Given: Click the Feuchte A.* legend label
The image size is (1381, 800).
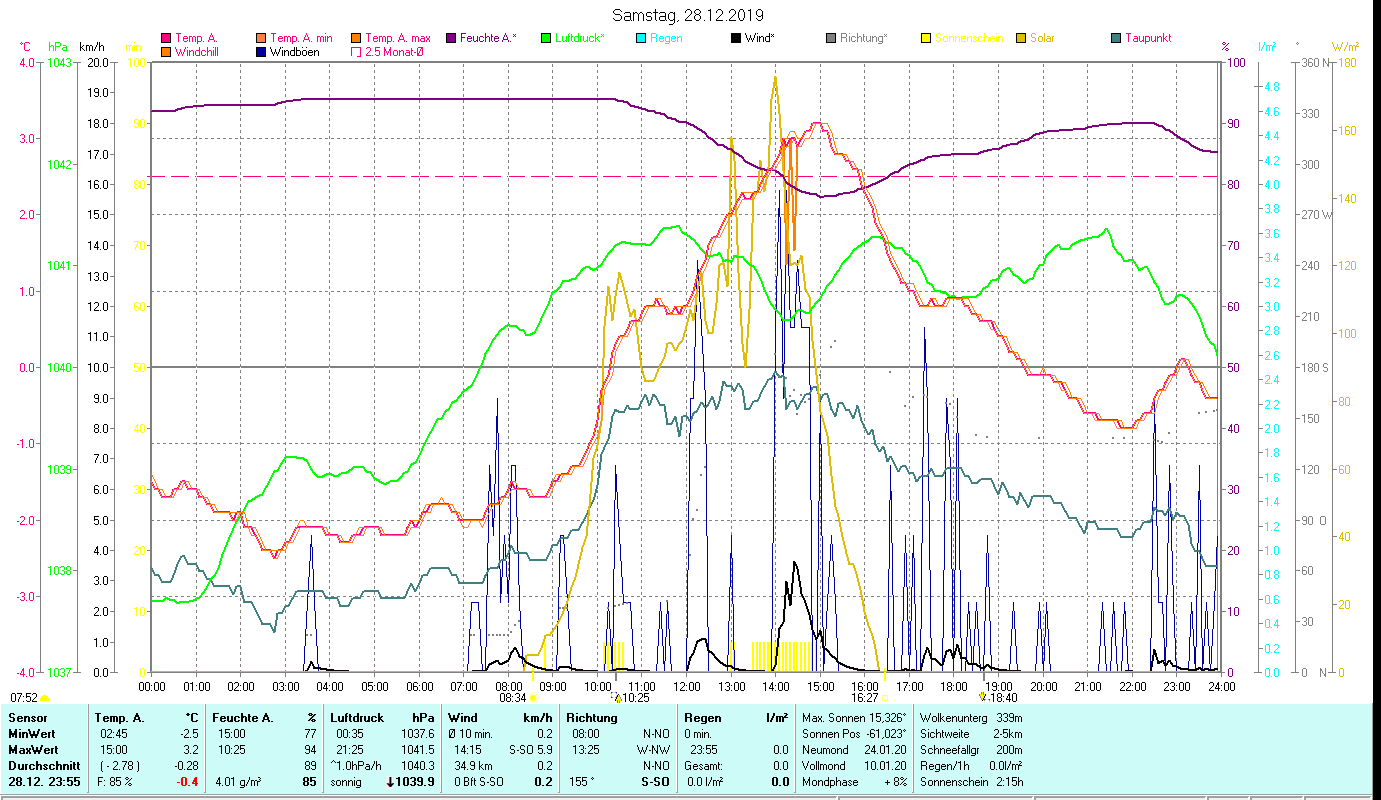Looking at the screenshot, I should pos(489,38).
